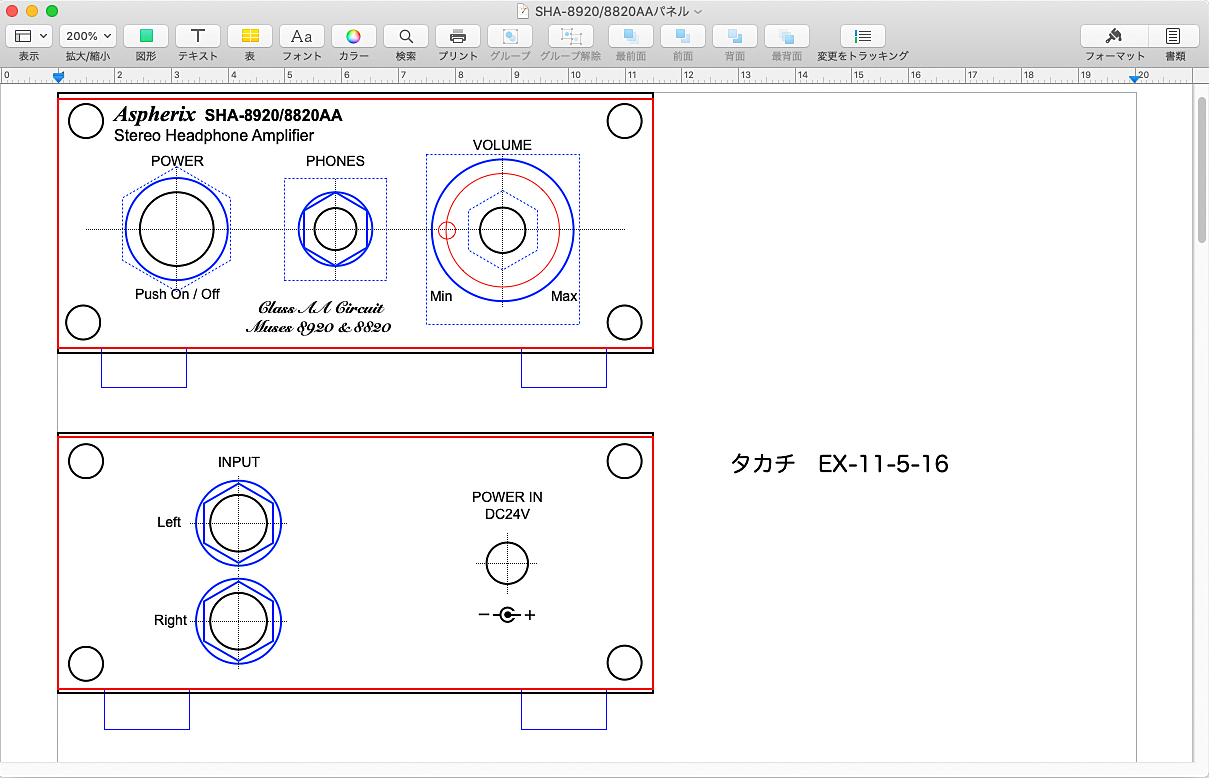The width and height of the screenshot is (1209, 778).
Task: Select the Max label
Action: (564, 296)
